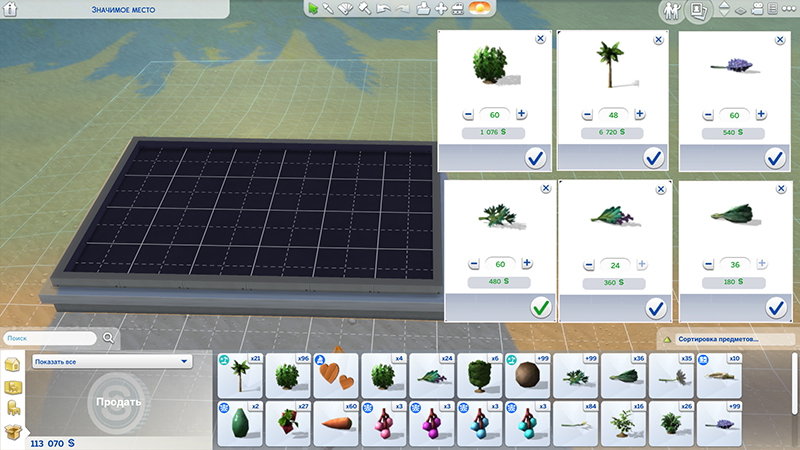Select the round brown +99 item
Viewport: 800px width, 450px height.
pos(528,376)
